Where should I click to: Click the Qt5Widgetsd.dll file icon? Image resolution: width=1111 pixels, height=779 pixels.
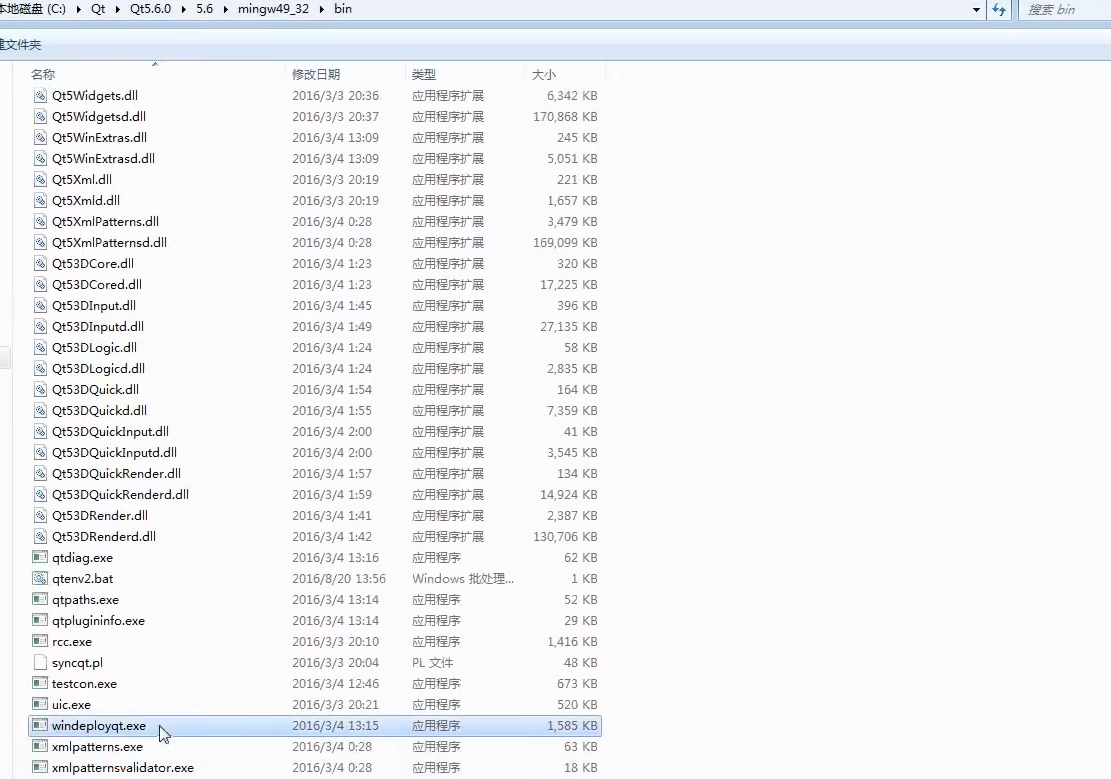[40, 116]
